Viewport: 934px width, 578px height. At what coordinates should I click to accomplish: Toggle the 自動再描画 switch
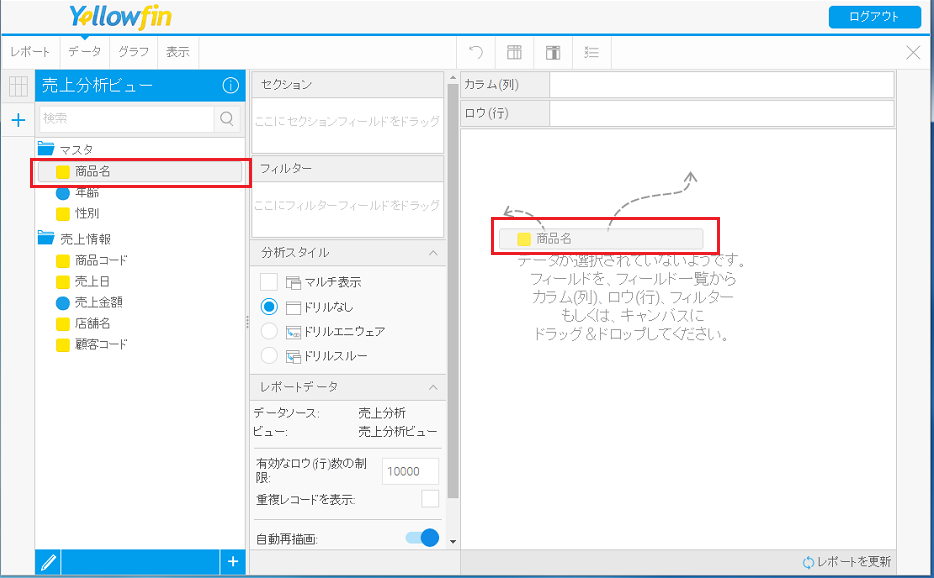pos(422,538)
